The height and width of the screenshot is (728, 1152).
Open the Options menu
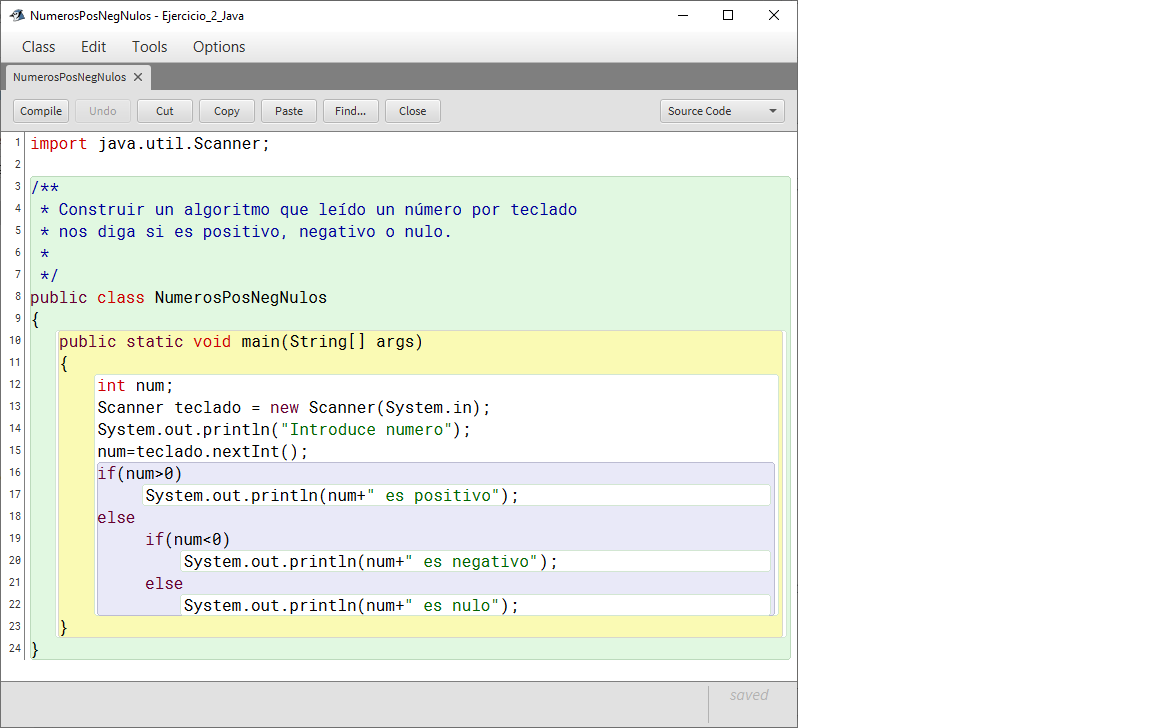point(219,47)
